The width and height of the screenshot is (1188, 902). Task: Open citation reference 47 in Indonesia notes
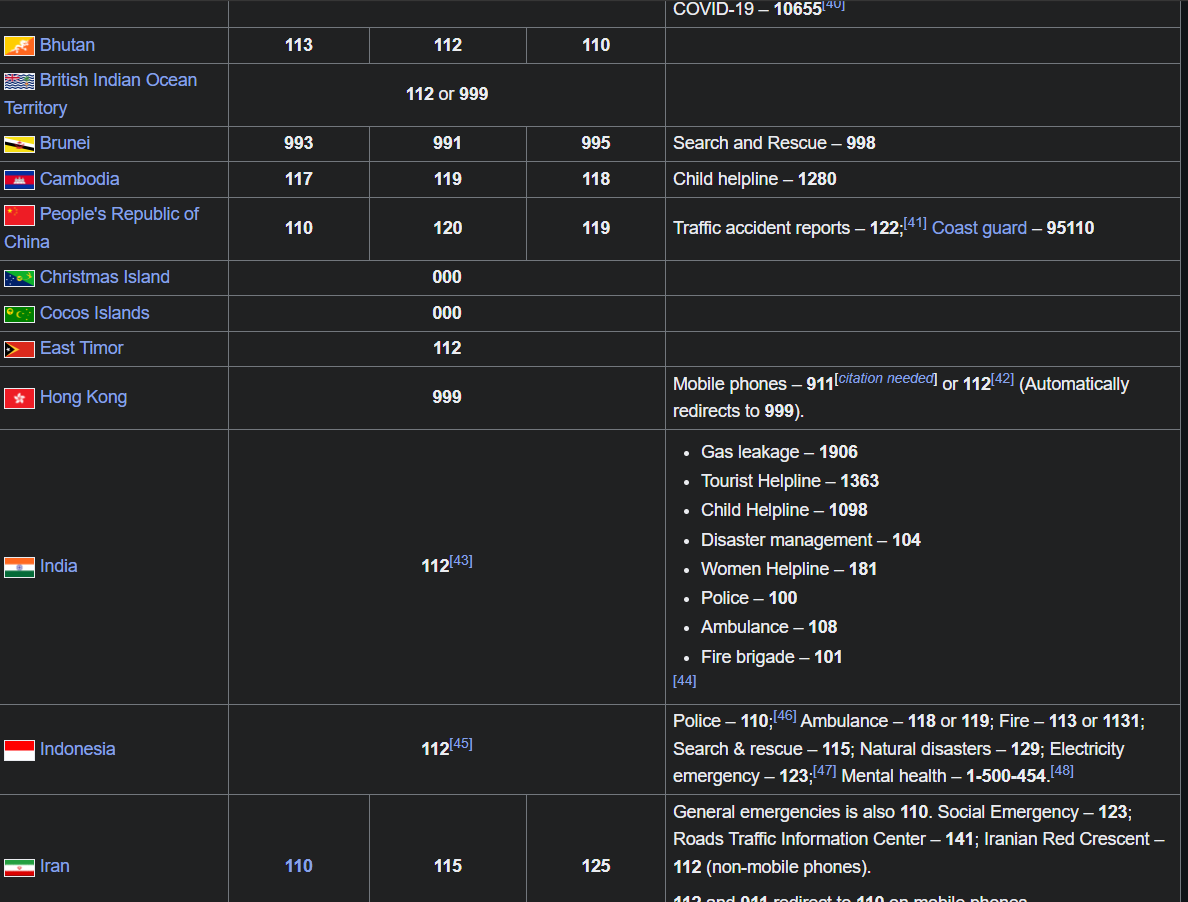click(824, 771)
